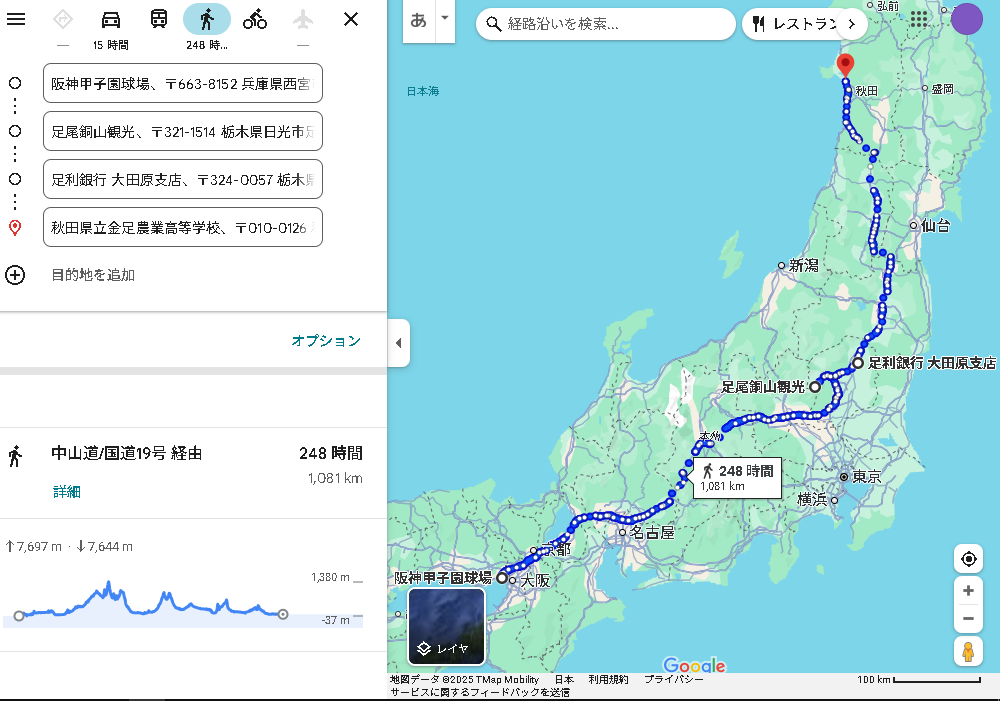Open 詳細 for the walking route
Viewport: 1000px width, 701px height.
[x=66, y=492]
